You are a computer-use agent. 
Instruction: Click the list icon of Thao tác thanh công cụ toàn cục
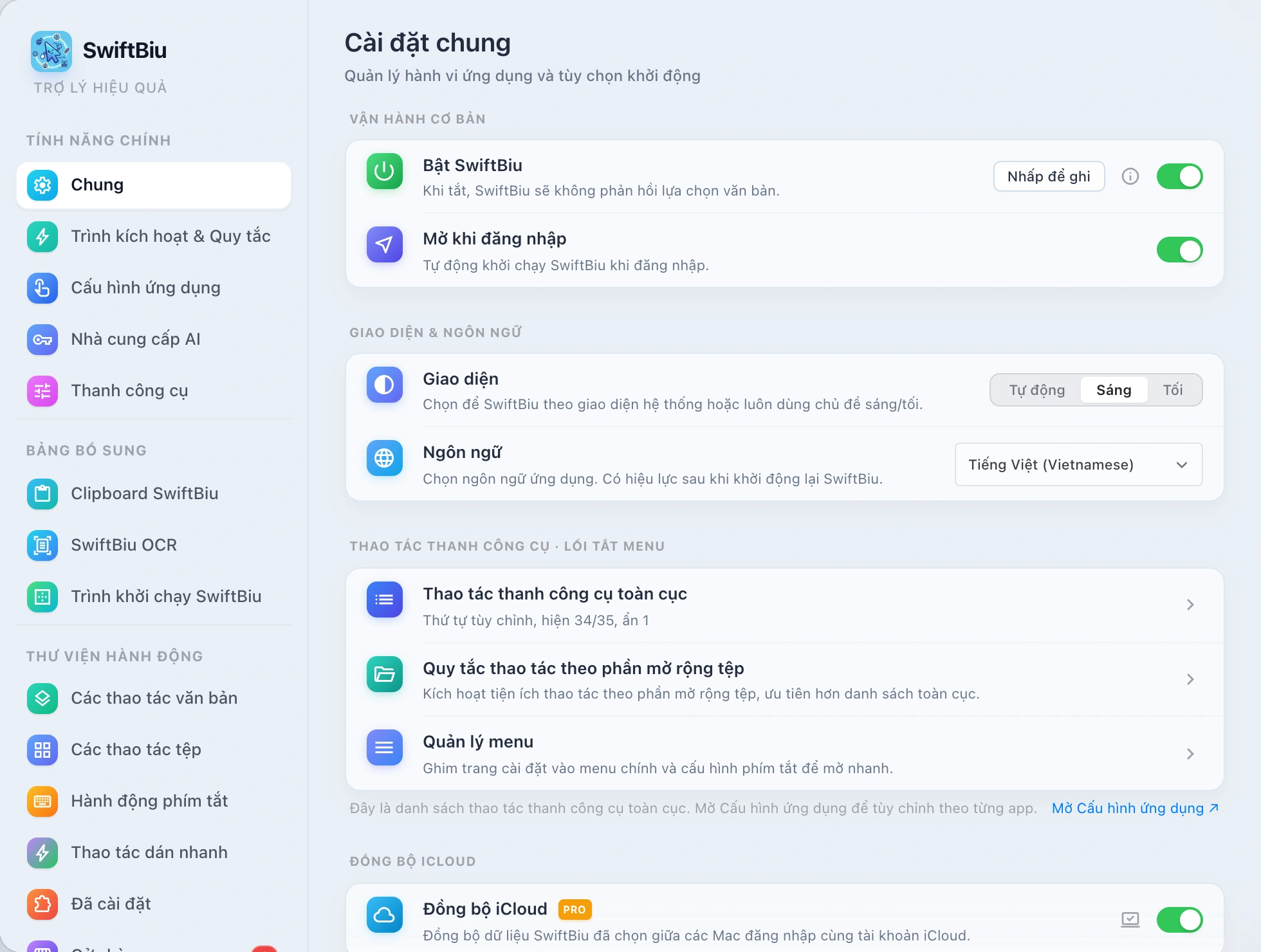pos(385,600)
